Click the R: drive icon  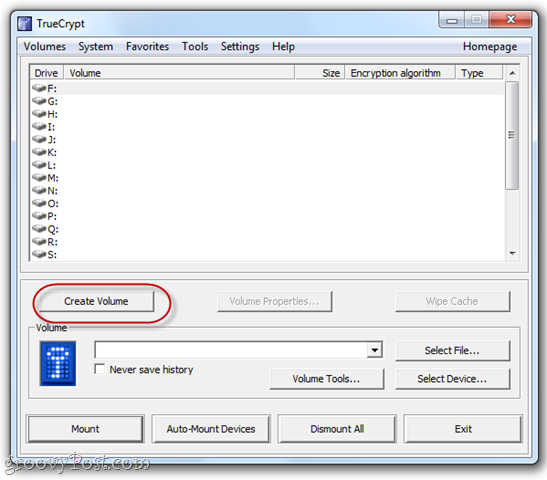tap(39, 241)
